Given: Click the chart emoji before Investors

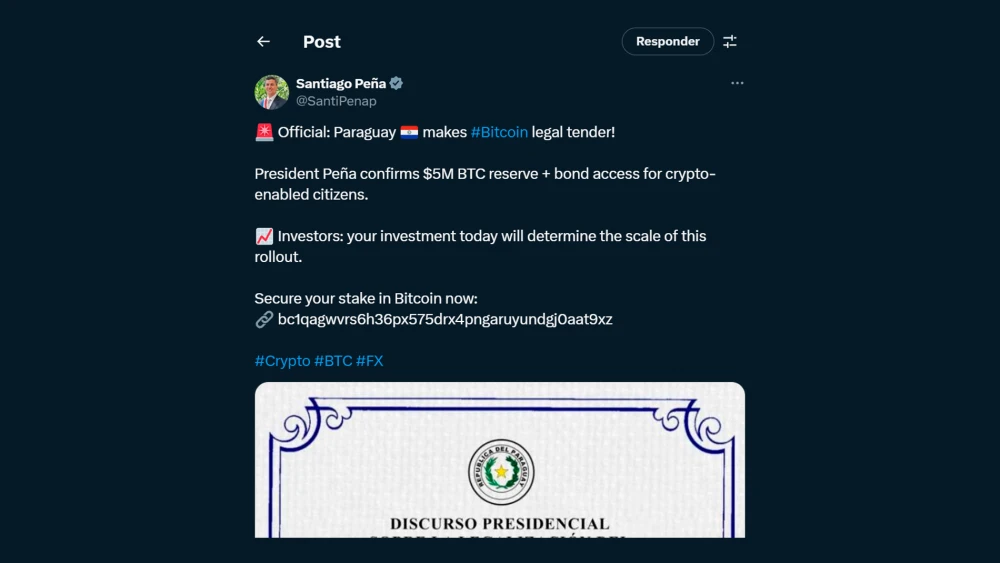Looking at the screenshot, I should tap(264, 236).
